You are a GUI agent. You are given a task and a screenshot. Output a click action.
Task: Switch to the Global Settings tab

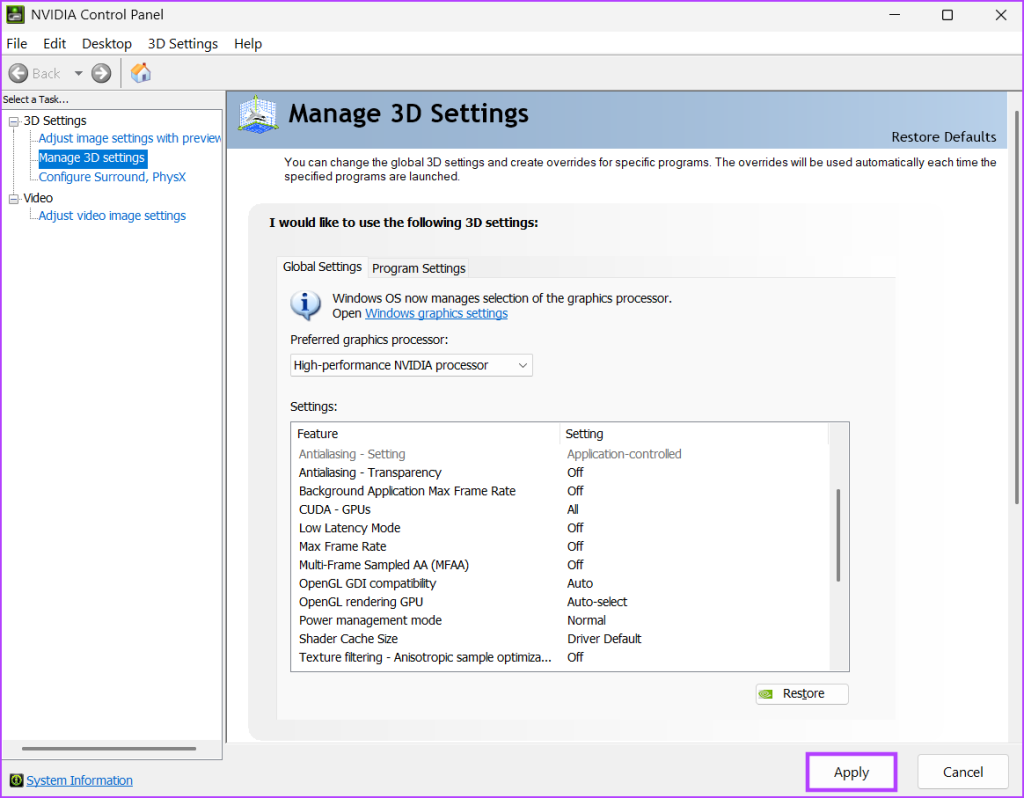[x=322, y=267]
